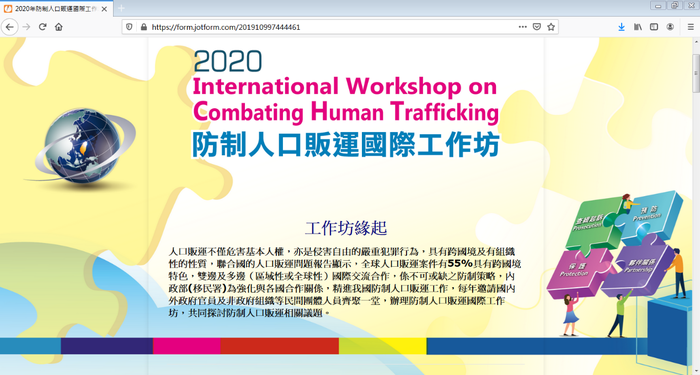Viewport: 700px width, 375px height.
Task: Toggle the sidebar view icon
Action: (x=654, y=27)
